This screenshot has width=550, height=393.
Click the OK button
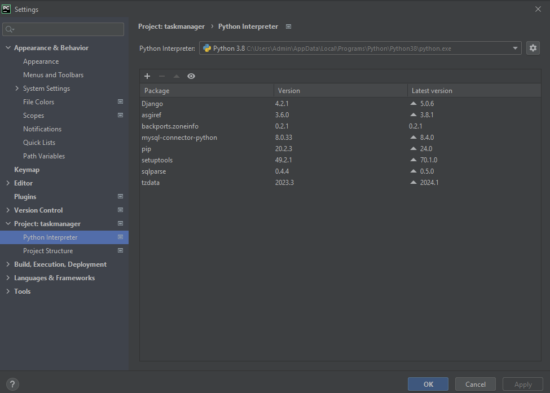point(428,384)
